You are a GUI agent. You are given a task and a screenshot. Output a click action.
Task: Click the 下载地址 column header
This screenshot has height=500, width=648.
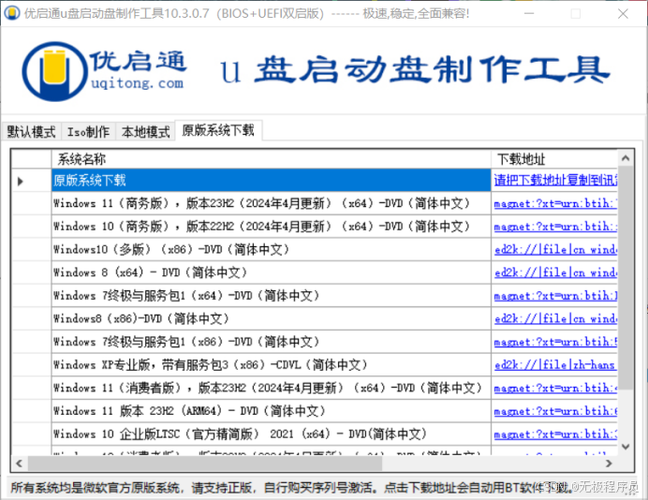click(x=554, y=159)
